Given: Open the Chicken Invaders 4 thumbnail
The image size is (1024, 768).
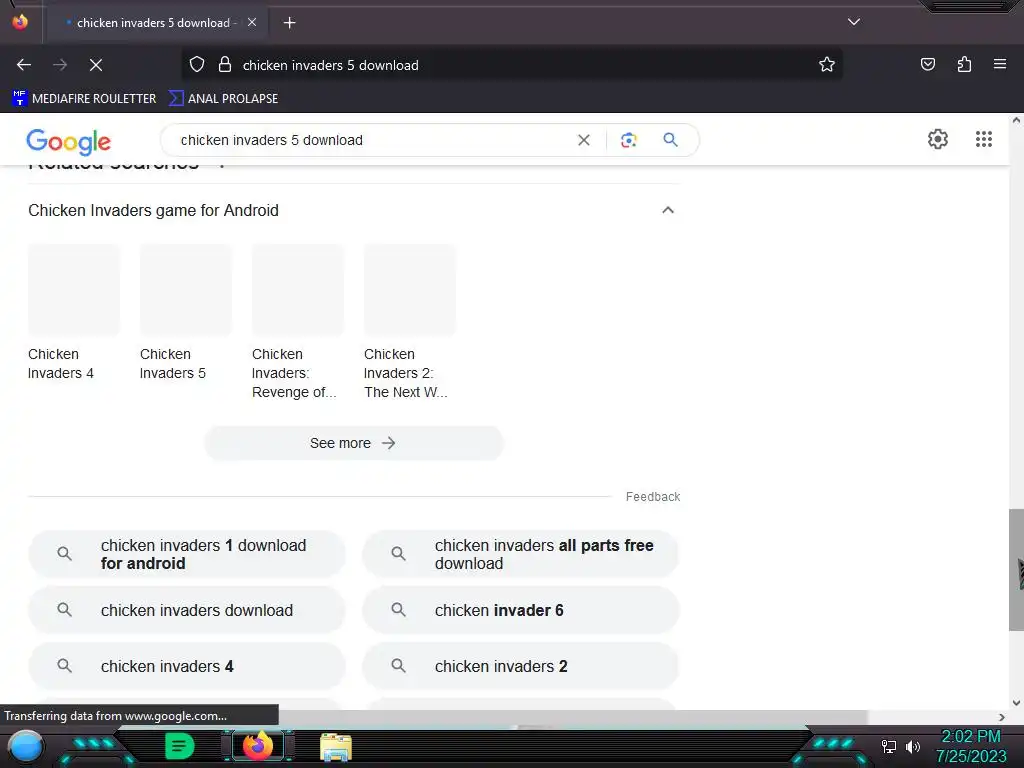Looking at the screenshot, I should [74, 291].
